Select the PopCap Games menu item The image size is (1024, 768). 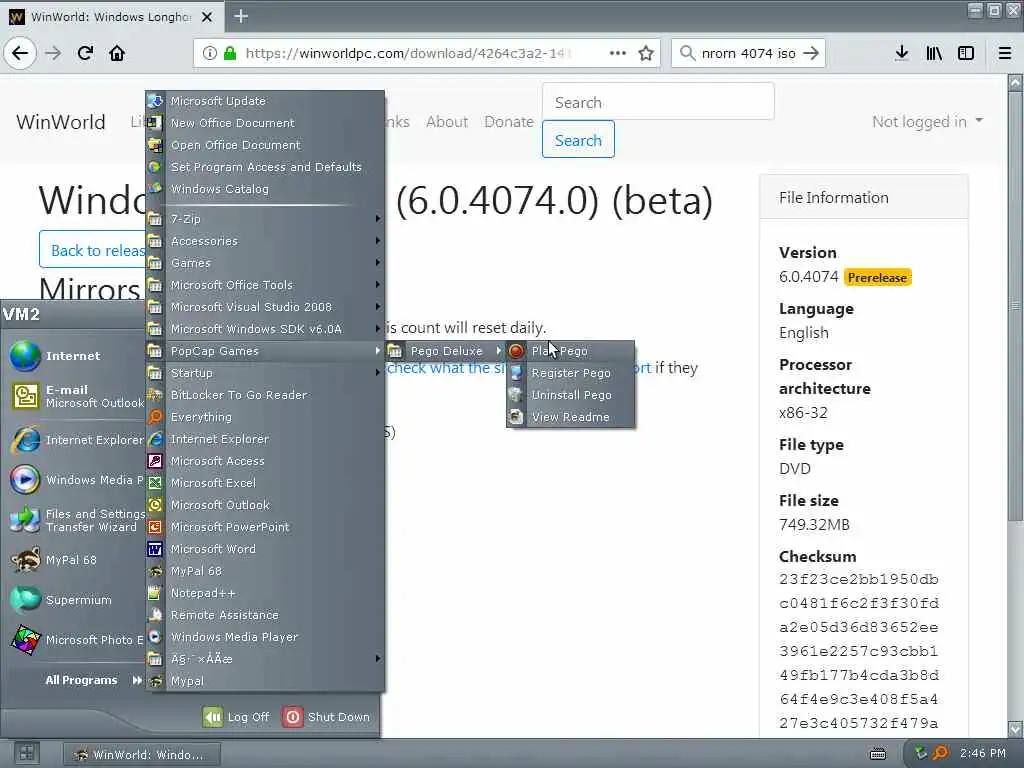pos(264,351)
